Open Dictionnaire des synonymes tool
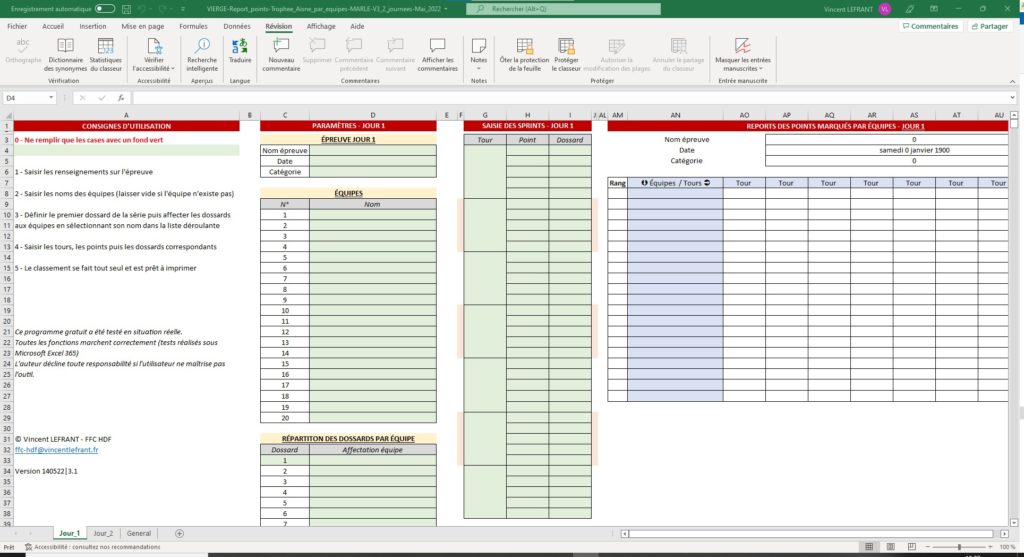Image resolution: width=1024 pixels, height=557 pixels. (64, 54)
